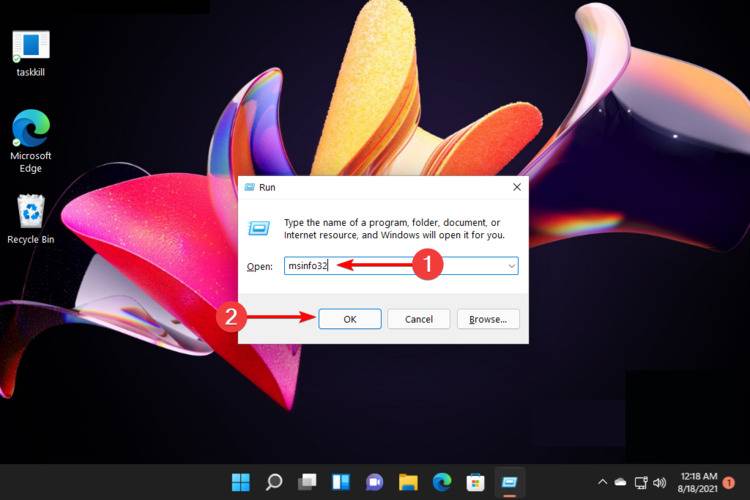This screenshot has width=750, height=500.
Task: Expand the Open field dropdown arrow
Action: pos(511,266)
